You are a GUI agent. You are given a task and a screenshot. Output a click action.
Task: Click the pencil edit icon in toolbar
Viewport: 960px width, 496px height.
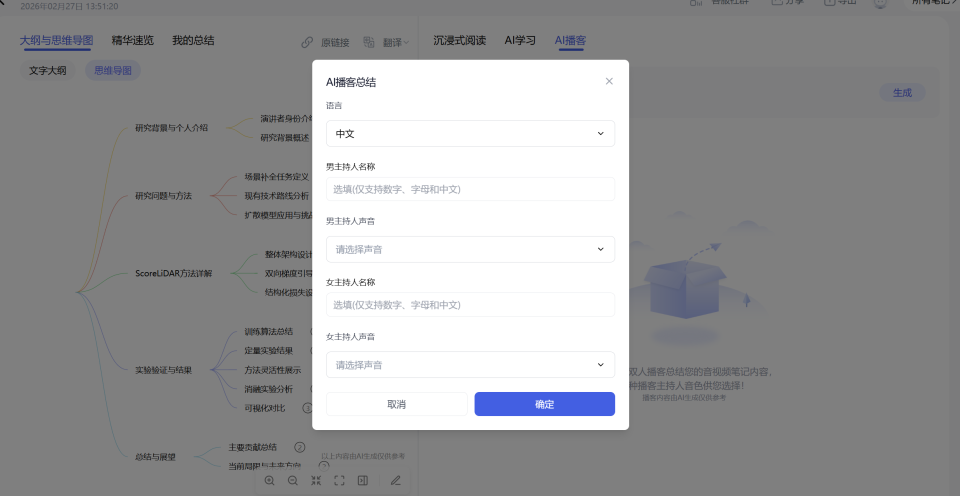tap(396, 481)
